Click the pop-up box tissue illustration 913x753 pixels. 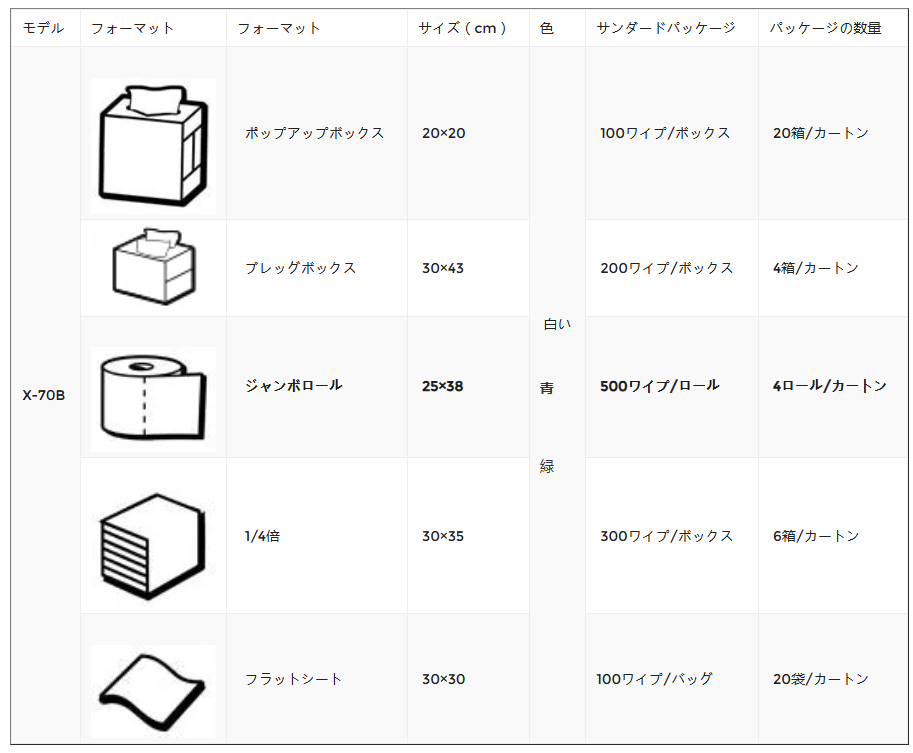point(153,146)
